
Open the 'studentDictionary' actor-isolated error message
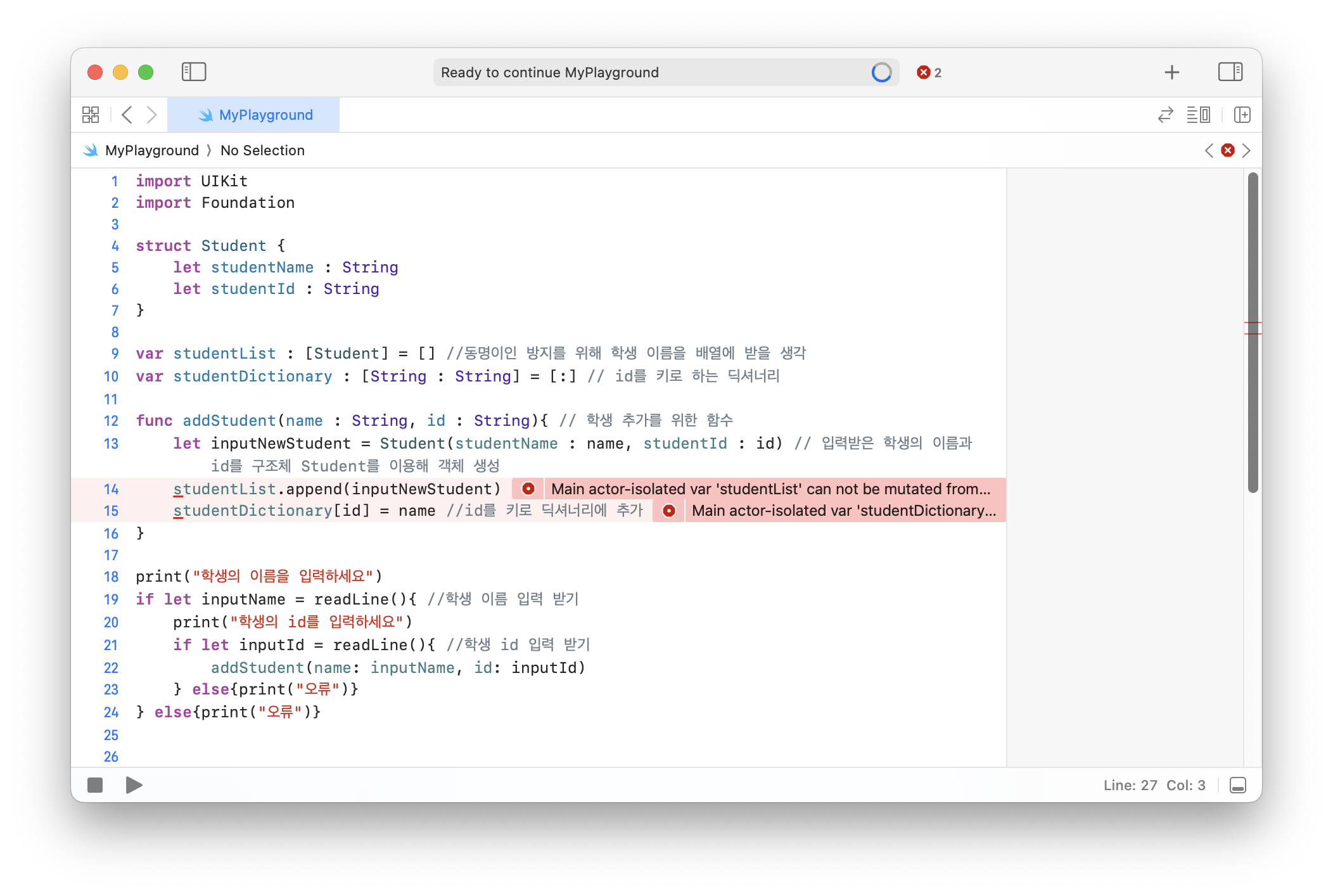[x=844, y=511]
